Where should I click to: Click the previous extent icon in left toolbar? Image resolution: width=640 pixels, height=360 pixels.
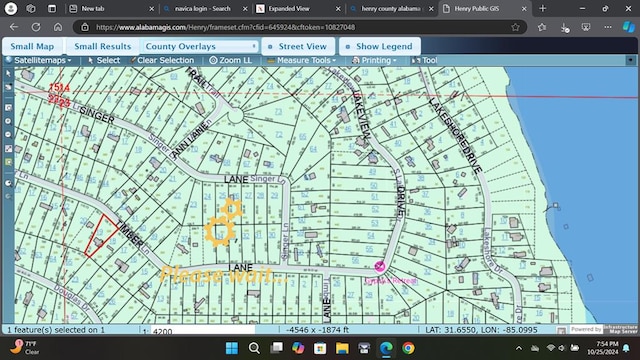coord(8,183)
